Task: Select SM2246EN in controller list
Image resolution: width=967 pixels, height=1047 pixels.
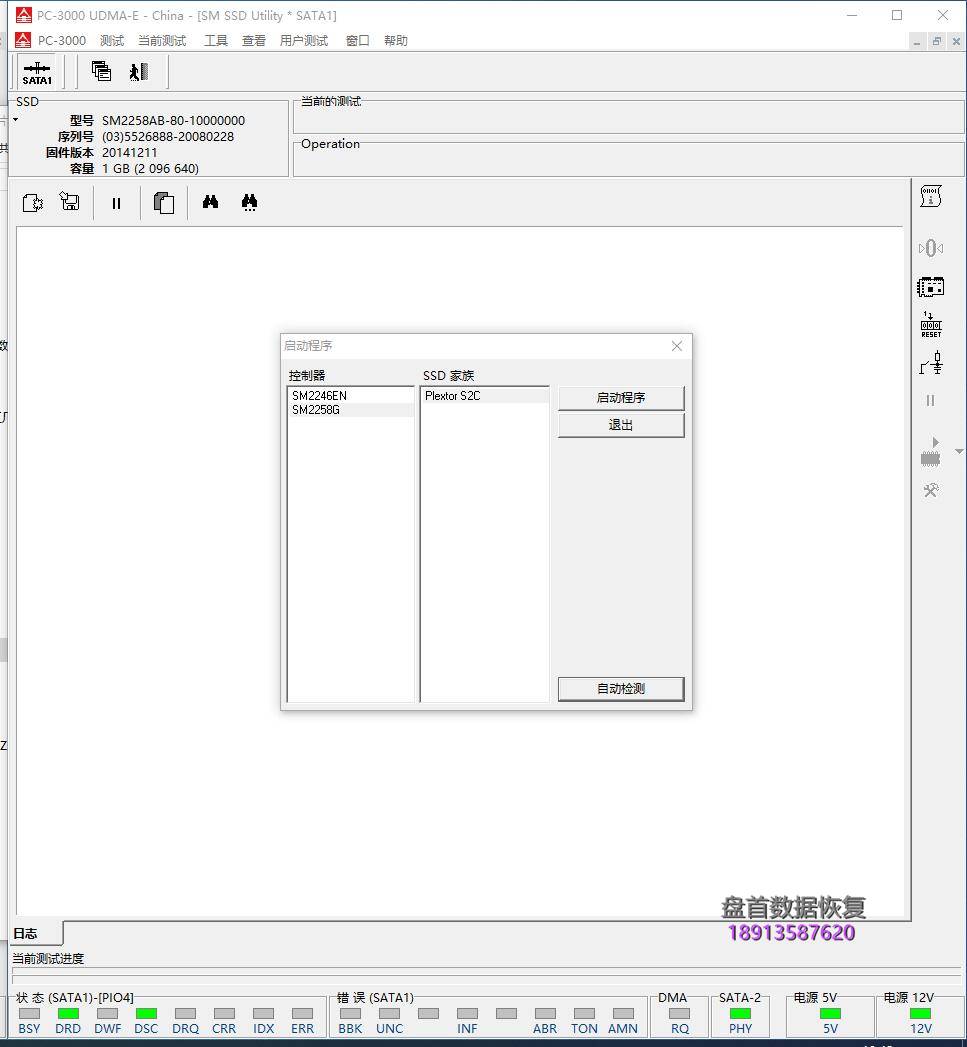Action: click(x=351, y=395)
